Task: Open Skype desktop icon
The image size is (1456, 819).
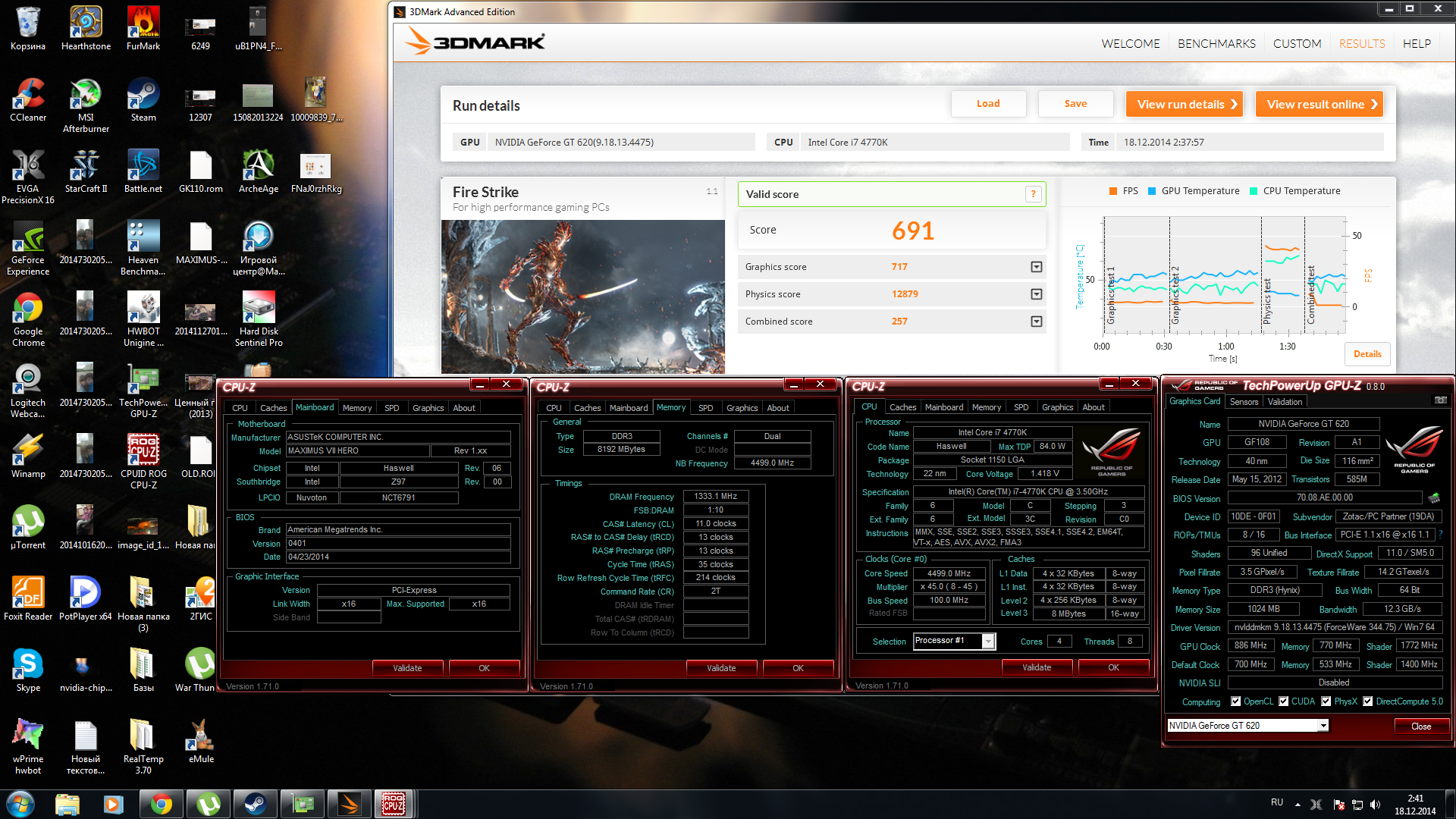Action: pos(28,670)
